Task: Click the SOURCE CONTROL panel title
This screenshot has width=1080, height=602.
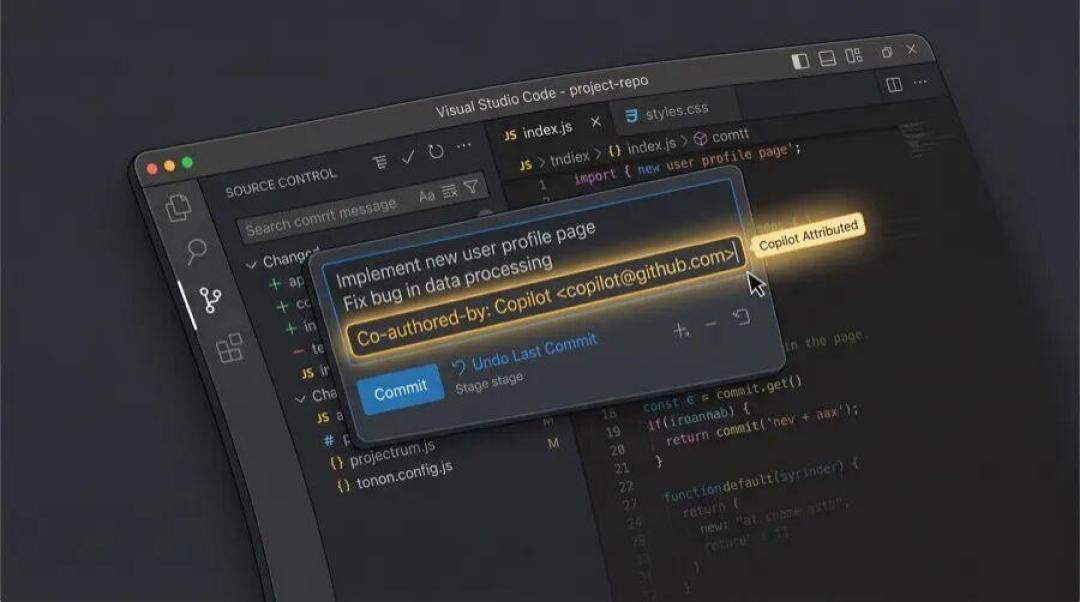Action: [280, 183]
